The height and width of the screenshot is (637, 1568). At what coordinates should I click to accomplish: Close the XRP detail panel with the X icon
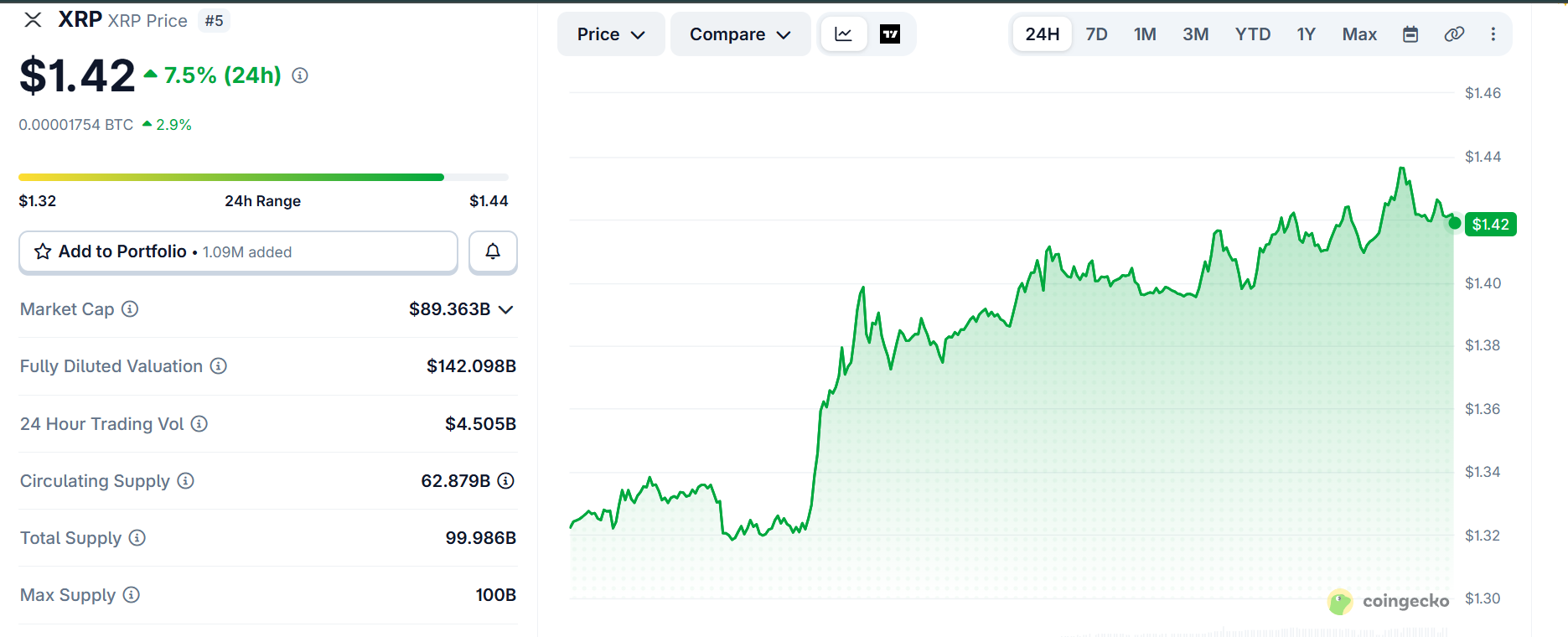click(x=33, y=20)
